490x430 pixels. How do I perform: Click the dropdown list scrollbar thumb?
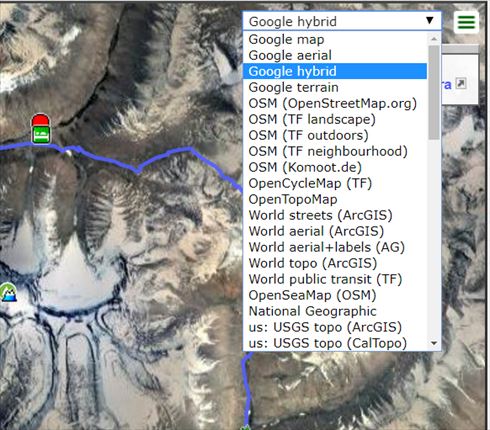(434, 92)
